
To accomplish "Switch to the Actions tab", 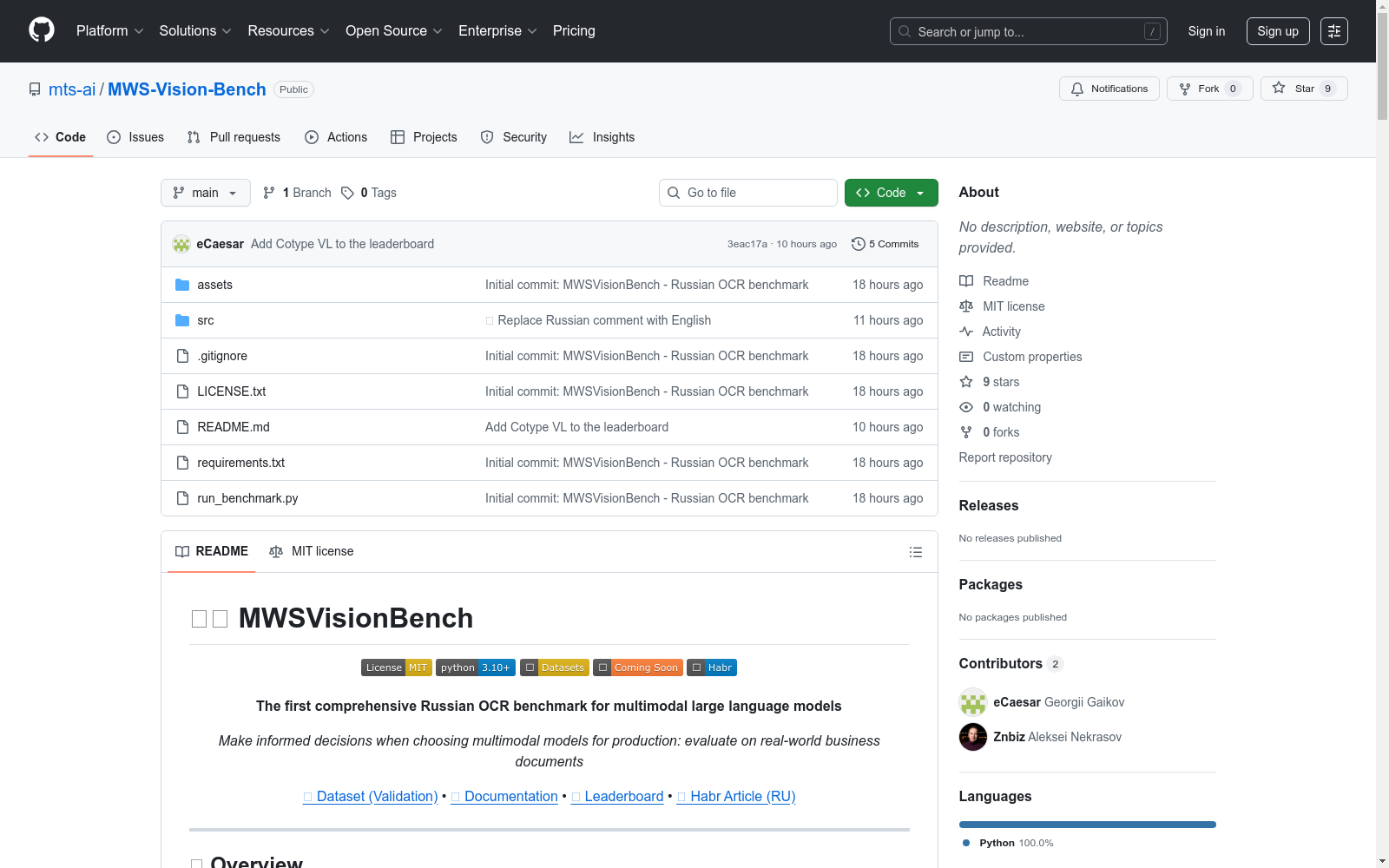I will tap(336, 137).
